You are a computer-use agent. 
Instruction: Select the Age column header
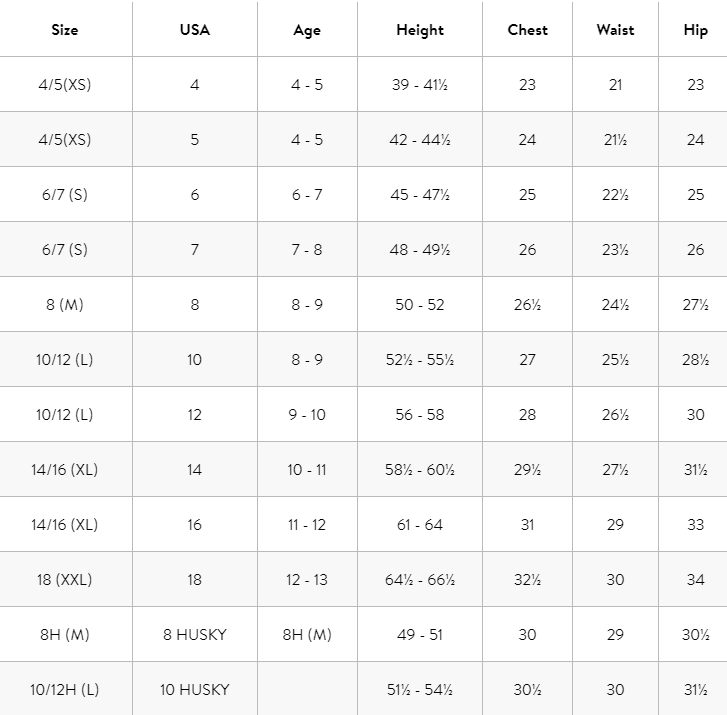307,30
